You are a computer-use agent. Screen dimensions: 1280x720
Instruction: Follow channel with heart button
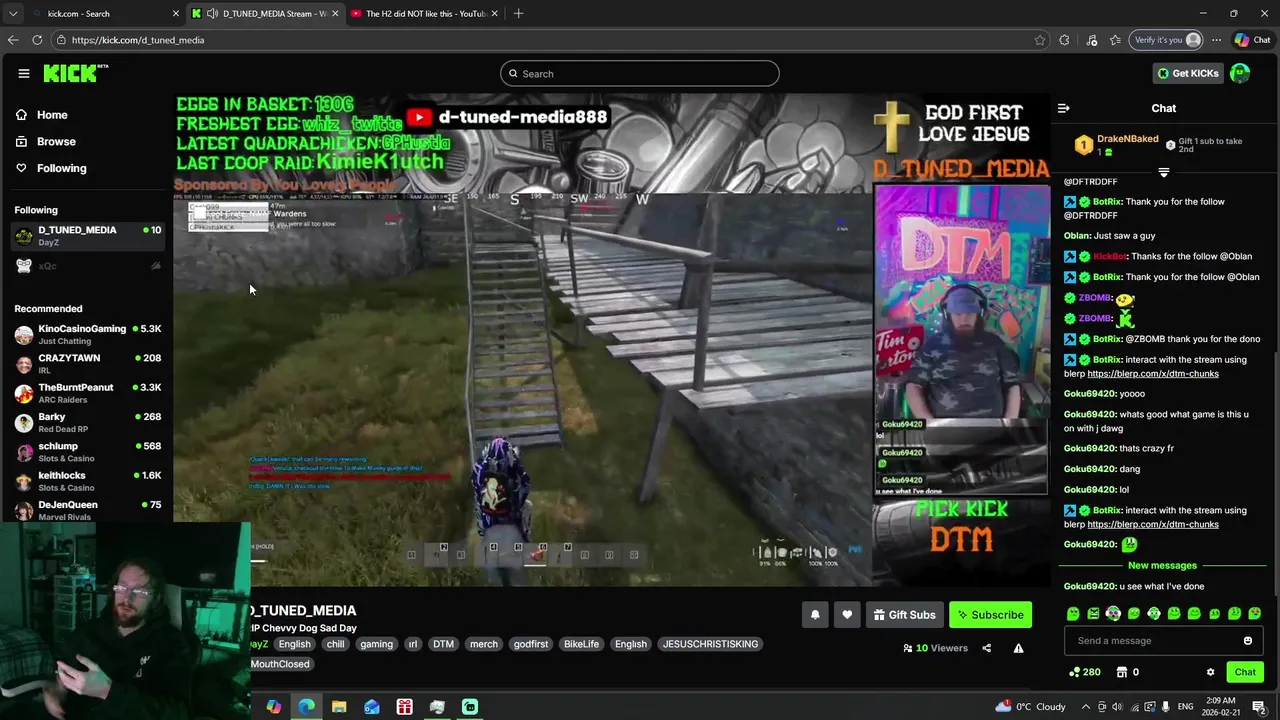(847, 615)
